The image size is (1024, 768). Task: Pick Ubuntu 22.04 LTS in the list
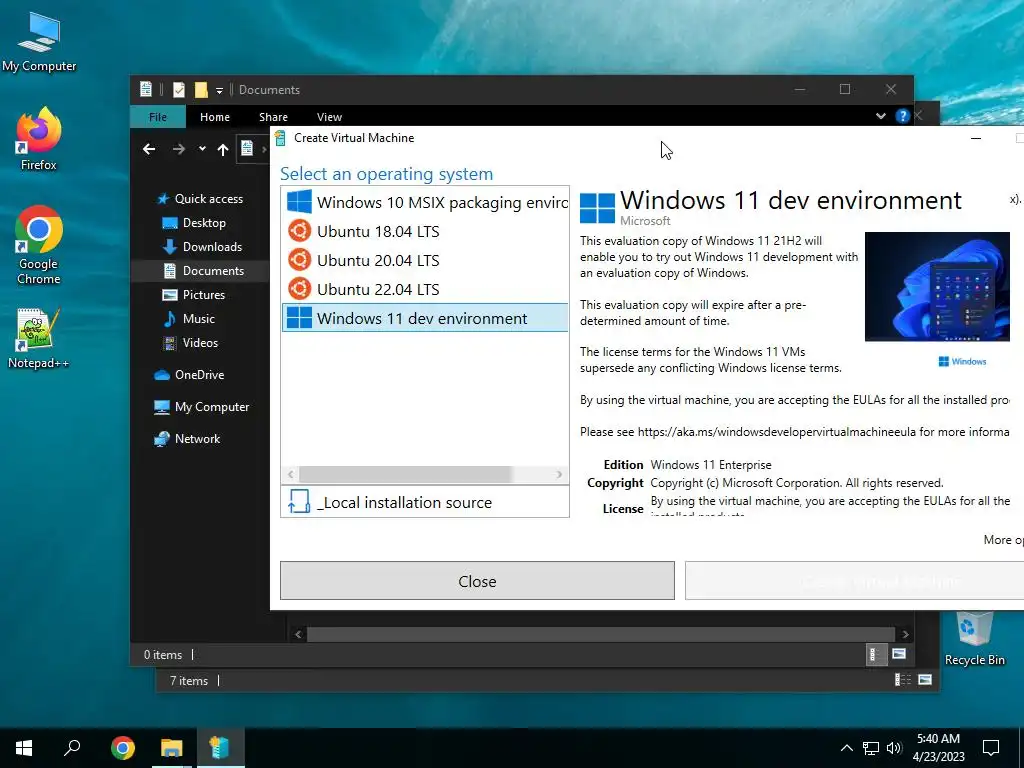[x=425, y=289]
